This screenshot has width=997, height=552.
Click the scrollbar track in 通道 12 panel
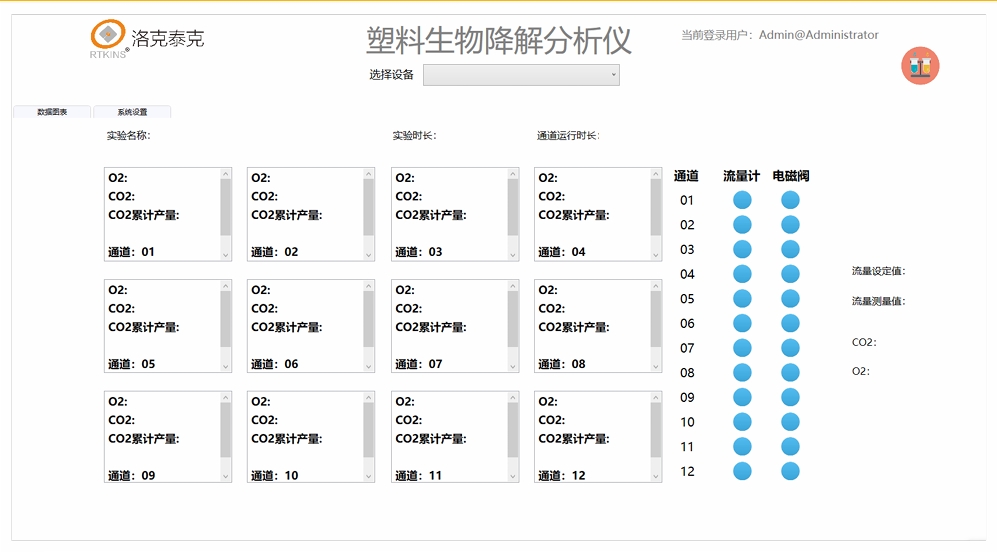click(x=655, y=437)
